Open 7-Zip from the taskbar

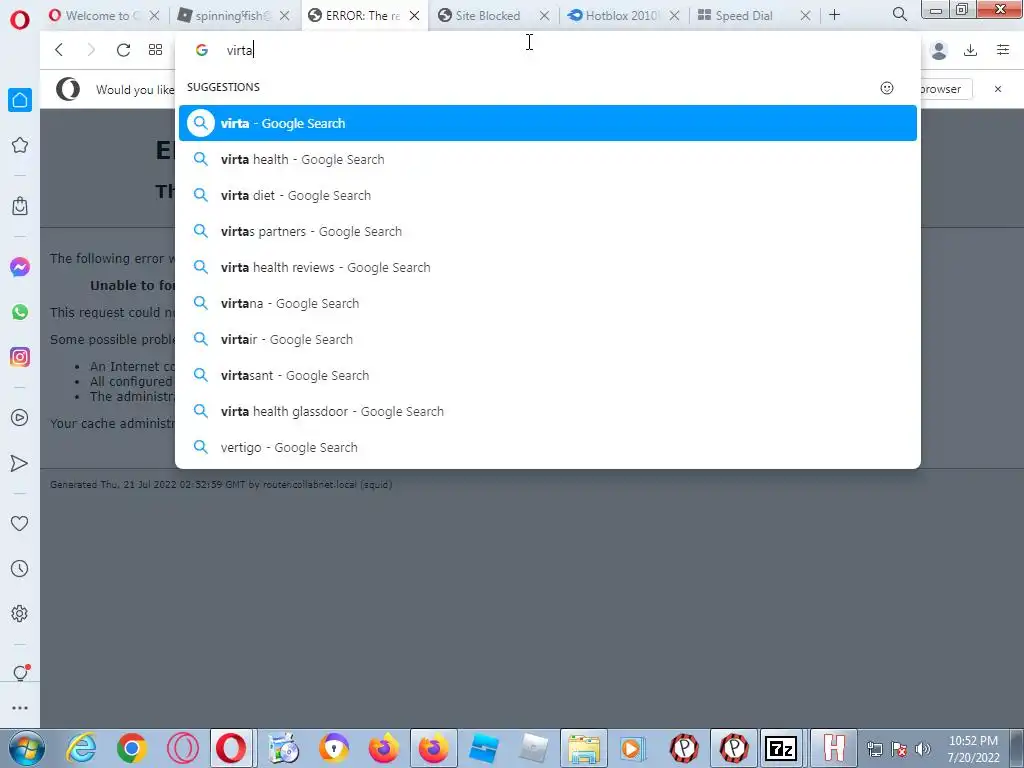click(x=781, y=748)
